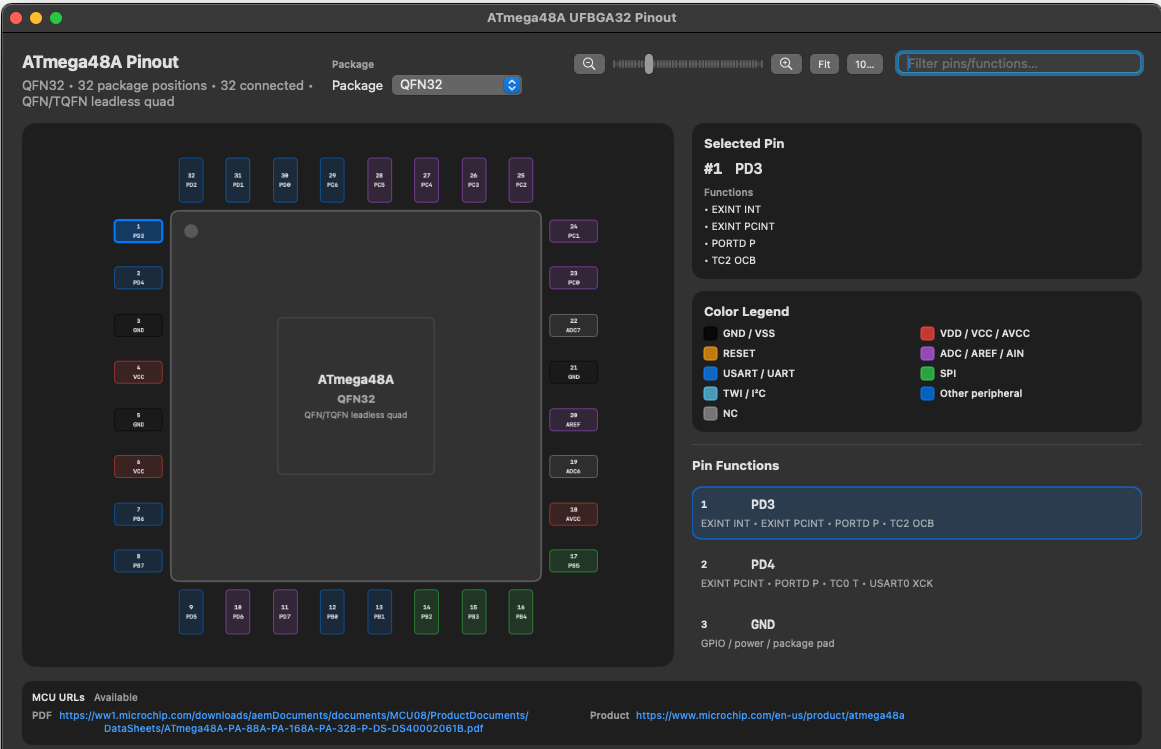The width and height of the screenshot is (1161, 749).
Task: Open the datasheet PDF link
Action: coord(294,722)
